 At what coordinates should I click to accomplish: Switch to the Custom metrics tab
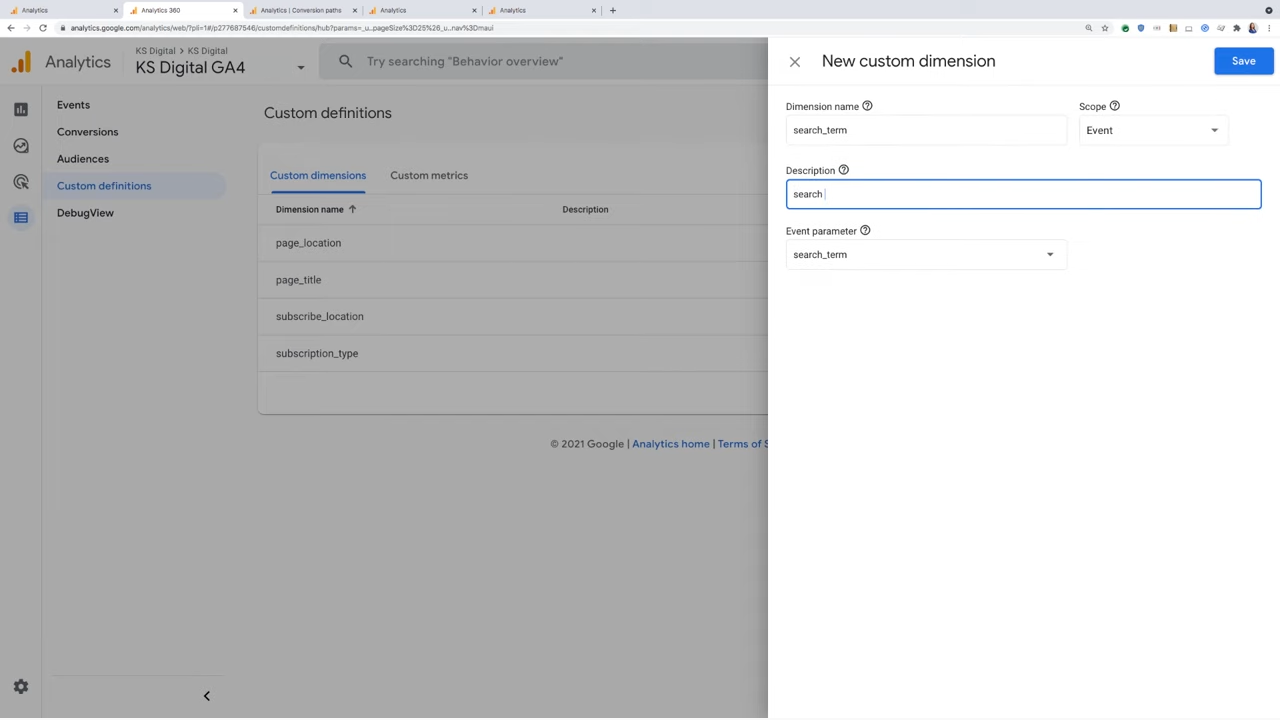click(x=429, y=175)
